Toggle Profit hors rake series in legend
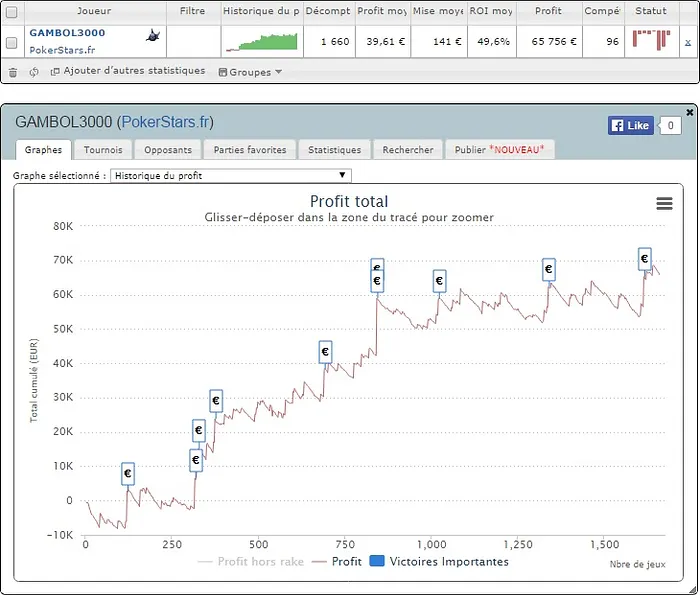The height and width of the screenshot is (595, 700). 250,562
